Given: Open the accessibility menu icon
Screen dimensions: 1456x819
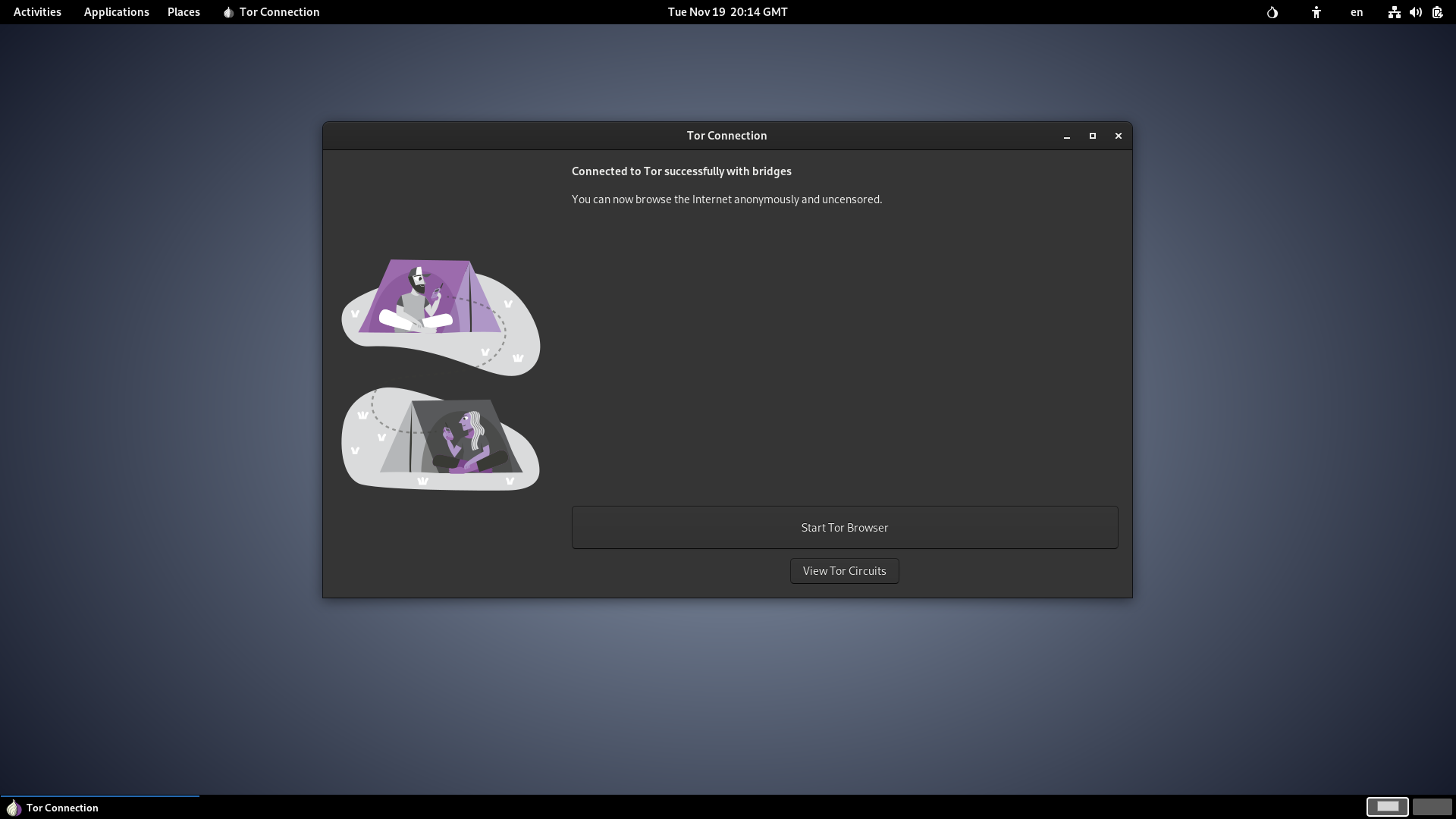Looking at the screenshot, I should click(x=1316, y=12).
